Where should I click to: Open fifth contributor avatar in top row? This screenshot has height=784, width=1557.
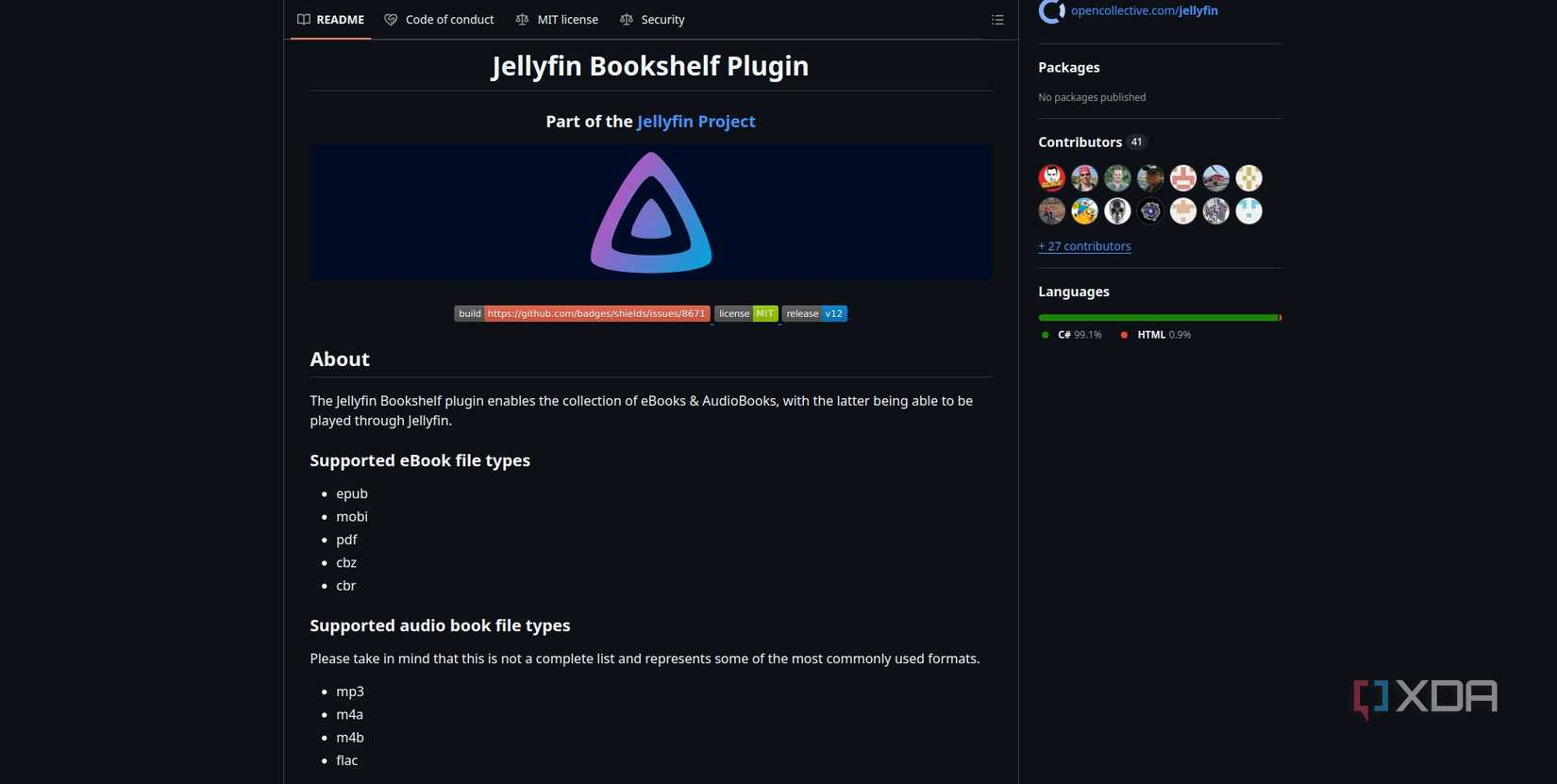[1183, 177]
